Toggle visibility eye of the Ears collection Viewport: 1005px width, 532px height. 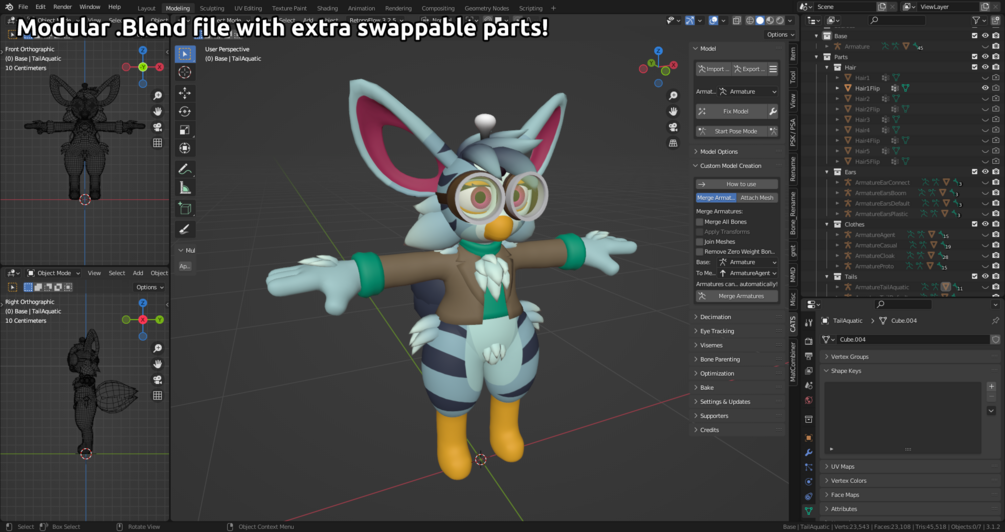pyautogui.click(x=985, y=172)
